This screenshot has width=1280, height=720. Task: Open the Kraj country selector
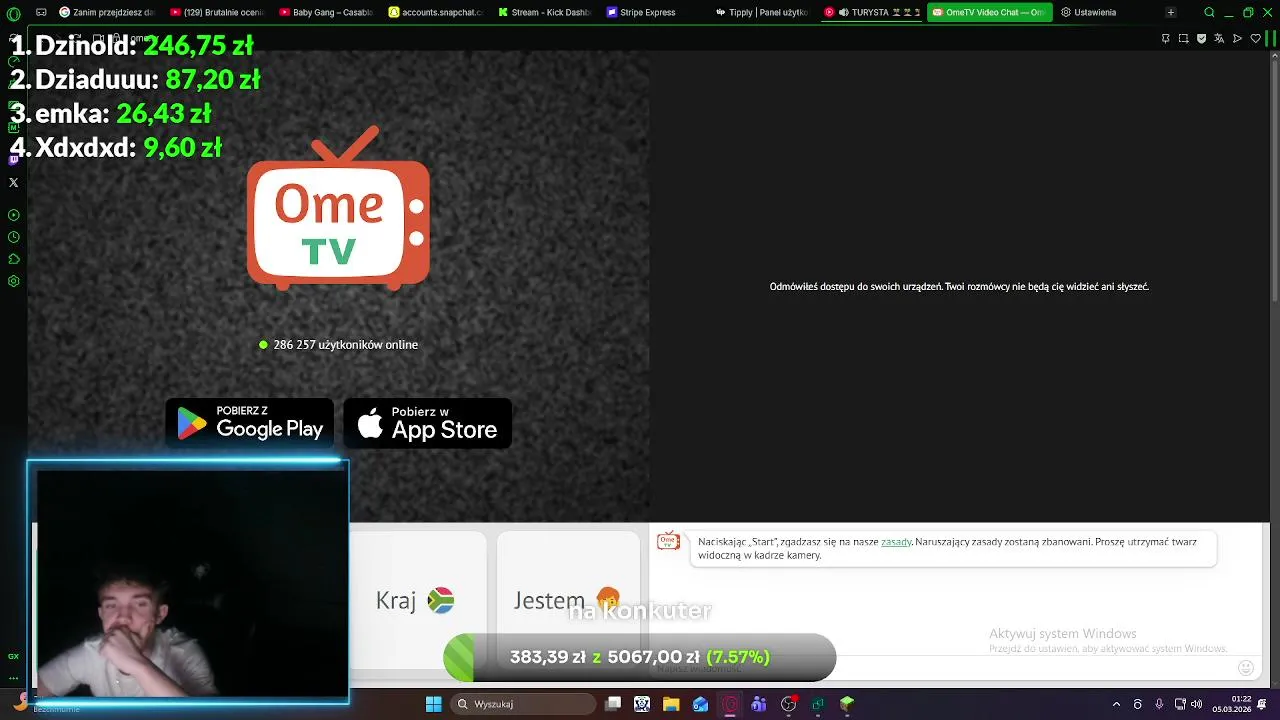click(x=415, y=600)
